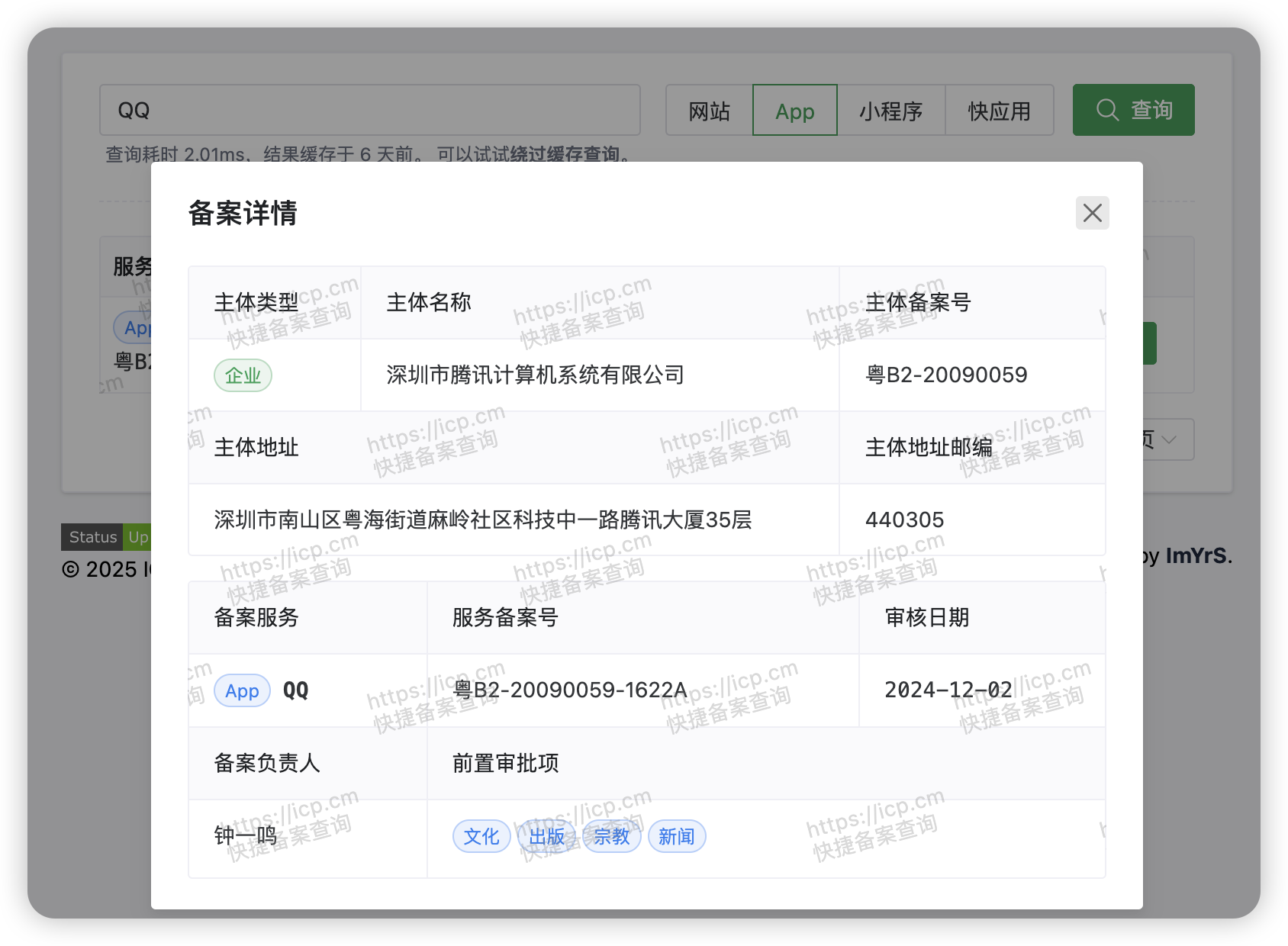Click the Status badge in the footer
Screen dimensions: 1288x946
tap(105, 537)
